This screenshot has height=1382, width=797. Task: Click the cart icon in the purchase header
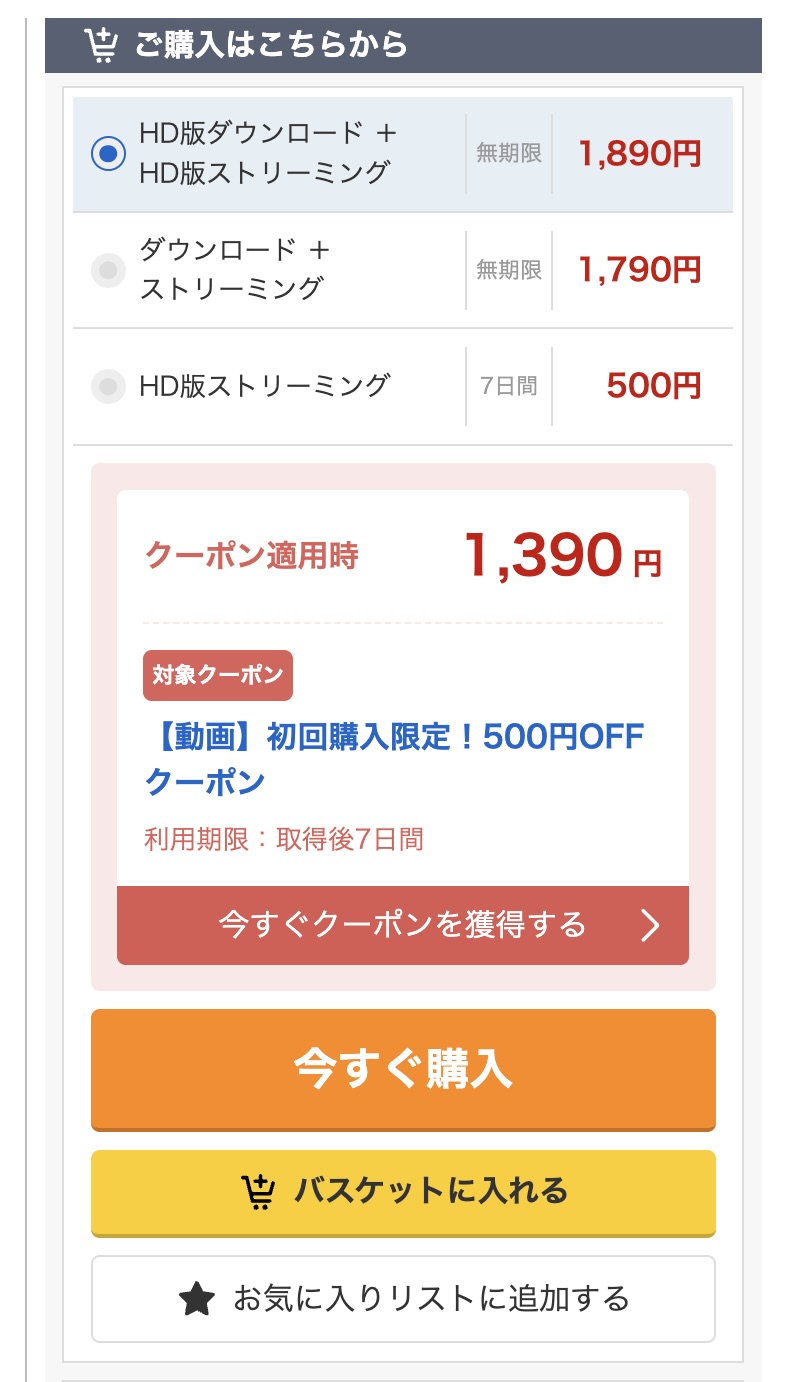pyautogui.click(x=101, y=45)
